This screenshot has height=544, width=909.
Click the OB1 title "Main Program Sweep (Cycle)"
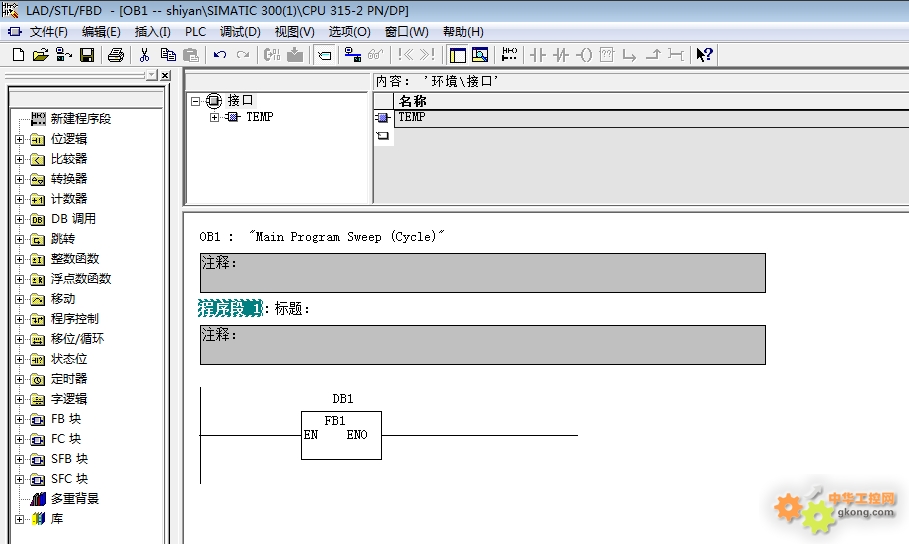[347, 237]
